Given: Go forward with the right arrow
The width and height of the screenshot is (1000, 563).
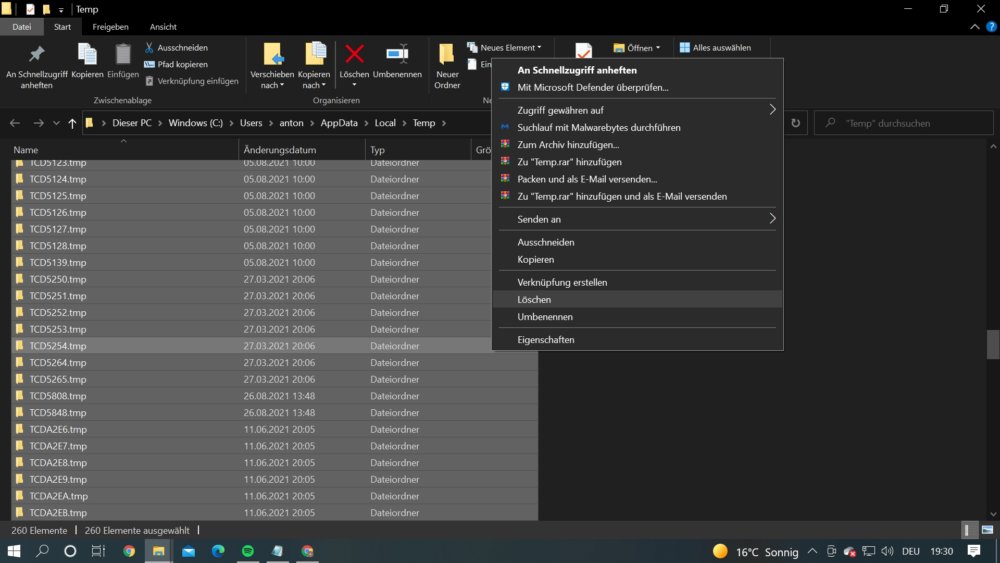Looking at the screenshot, I should coord(38,123).
